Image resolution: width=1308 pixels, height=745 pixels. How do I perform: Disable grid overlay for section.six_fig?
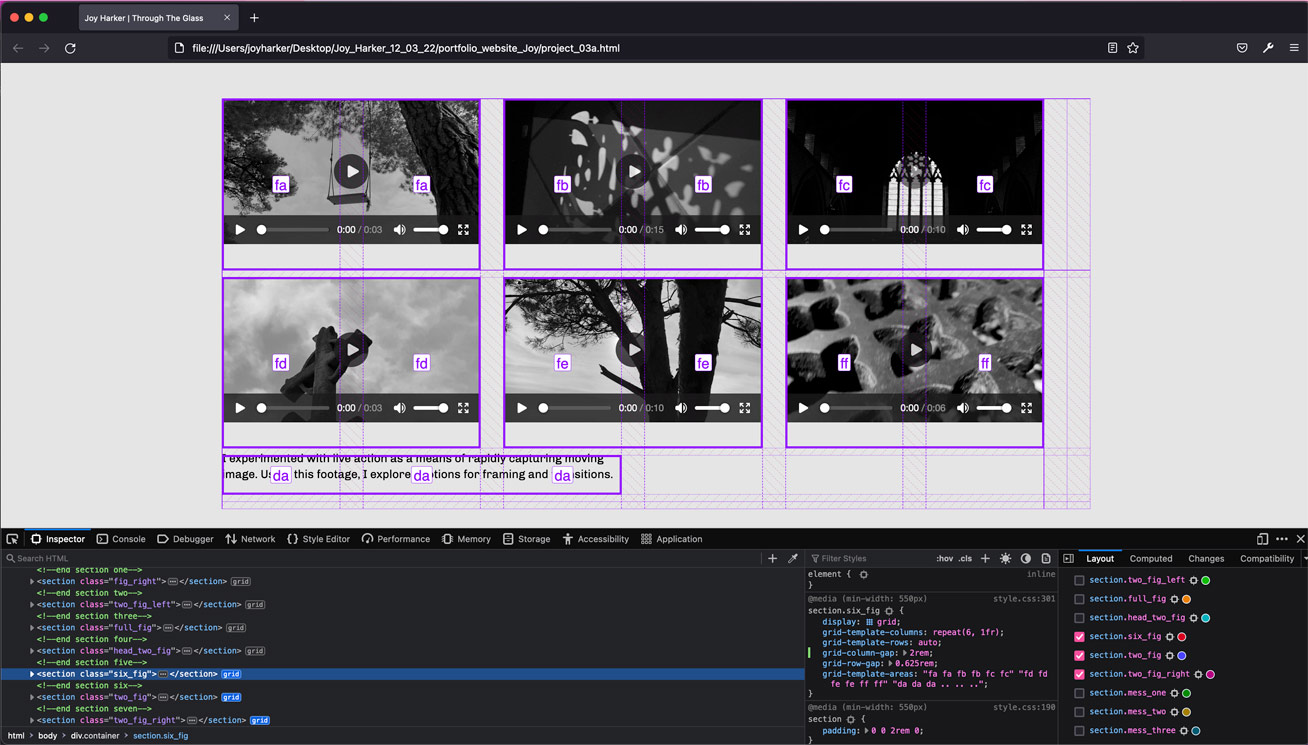(x=1079, y=637)
